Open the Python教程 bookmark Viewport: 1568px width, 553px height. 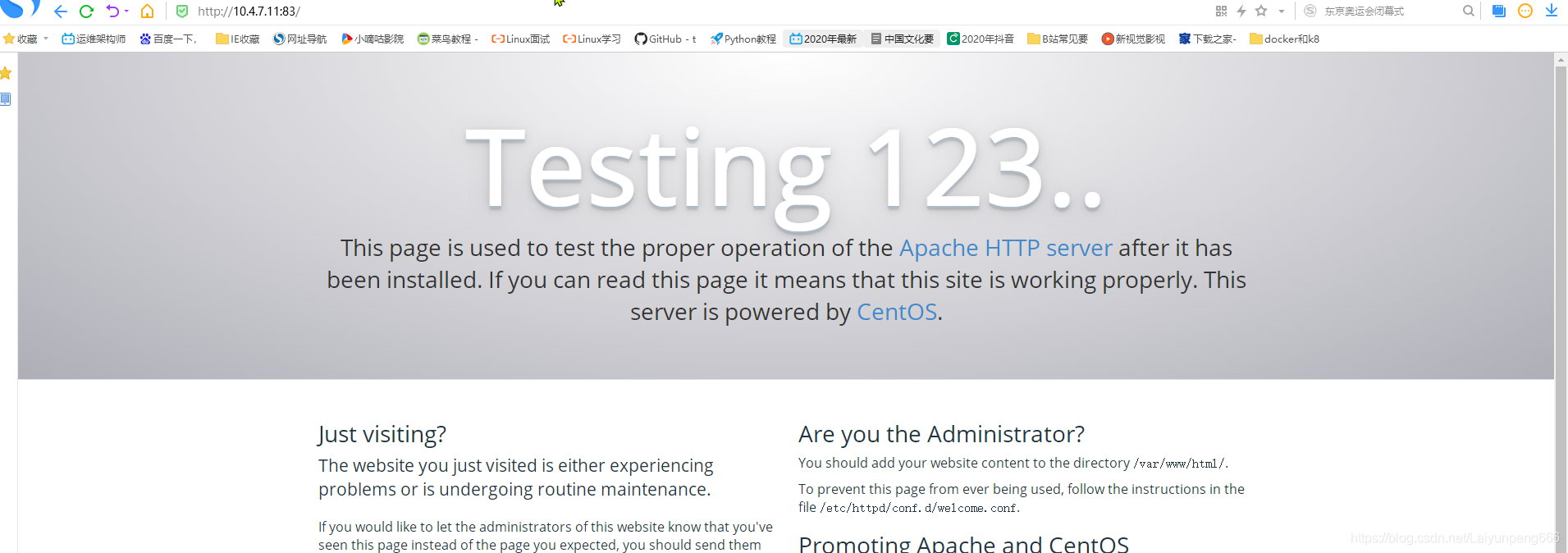point(743,39)
